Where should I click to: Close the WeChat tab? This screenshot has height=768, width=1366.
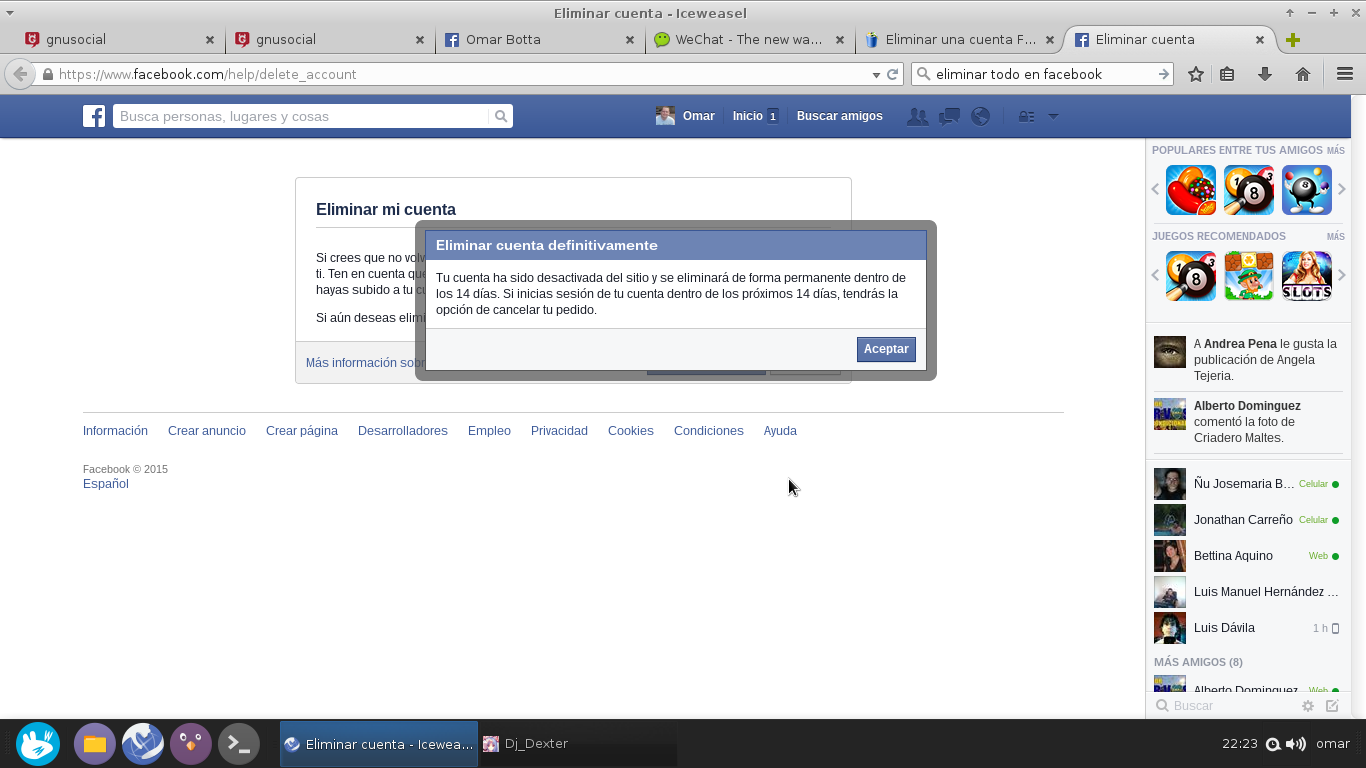pyautogui.click(x=840, y=40)
